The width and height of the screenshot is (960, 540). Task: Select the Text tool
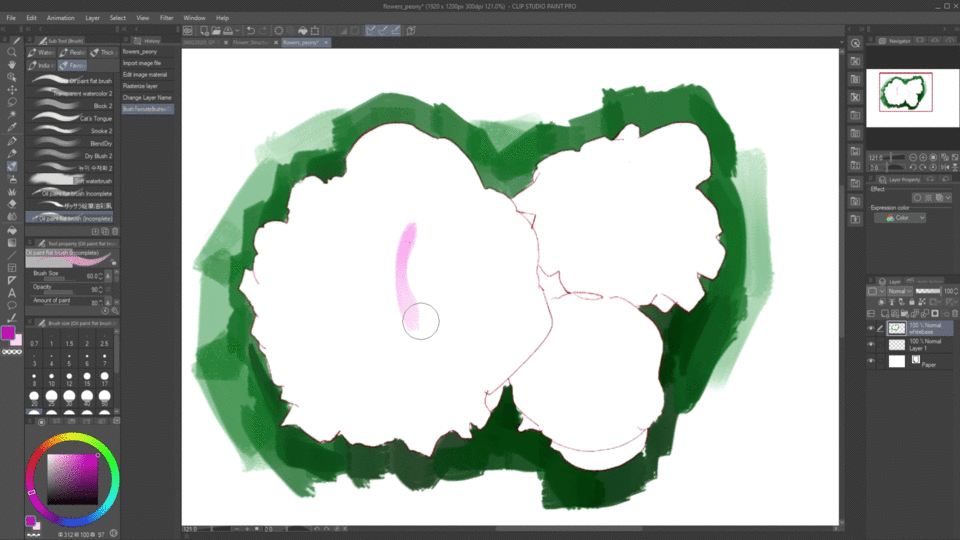point(12,293)
